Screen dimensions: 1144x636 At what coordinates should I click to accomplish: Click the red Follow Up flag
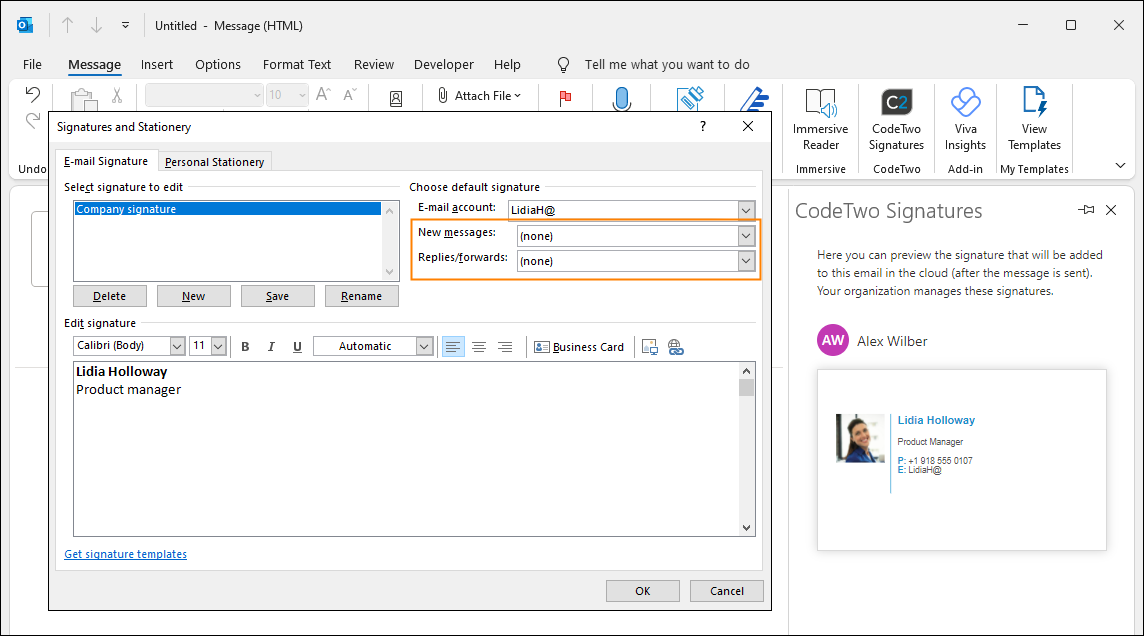pos(565,98)
